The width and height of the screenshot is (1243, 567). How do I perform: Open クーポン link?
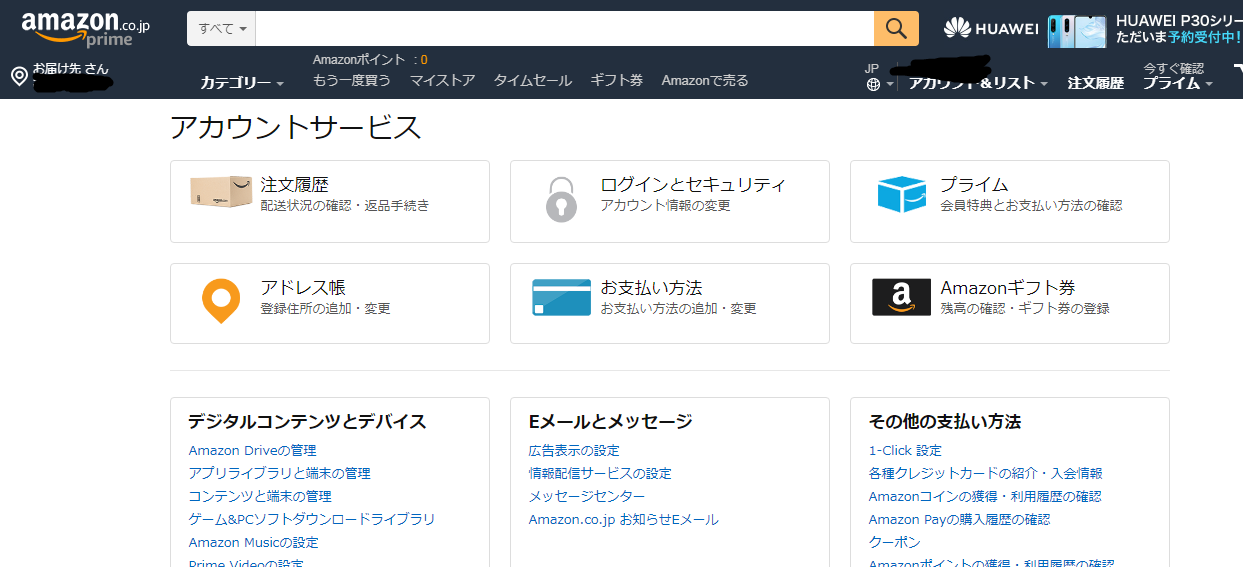[x=894, y=543]
